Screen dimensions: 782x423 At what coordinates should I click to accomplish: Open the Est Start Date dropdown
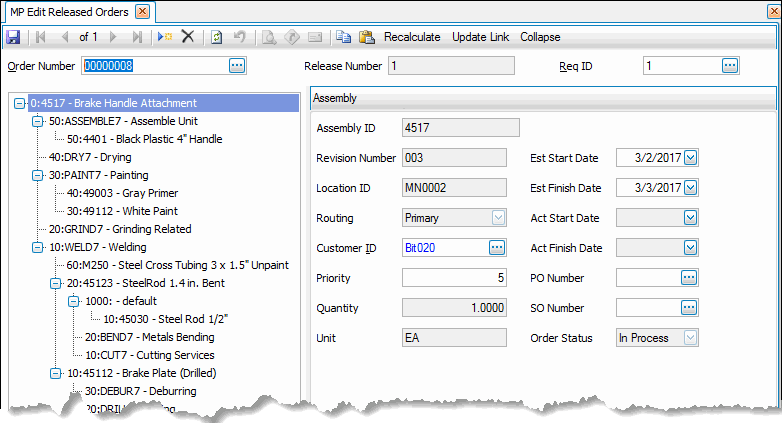click(689, 157)
